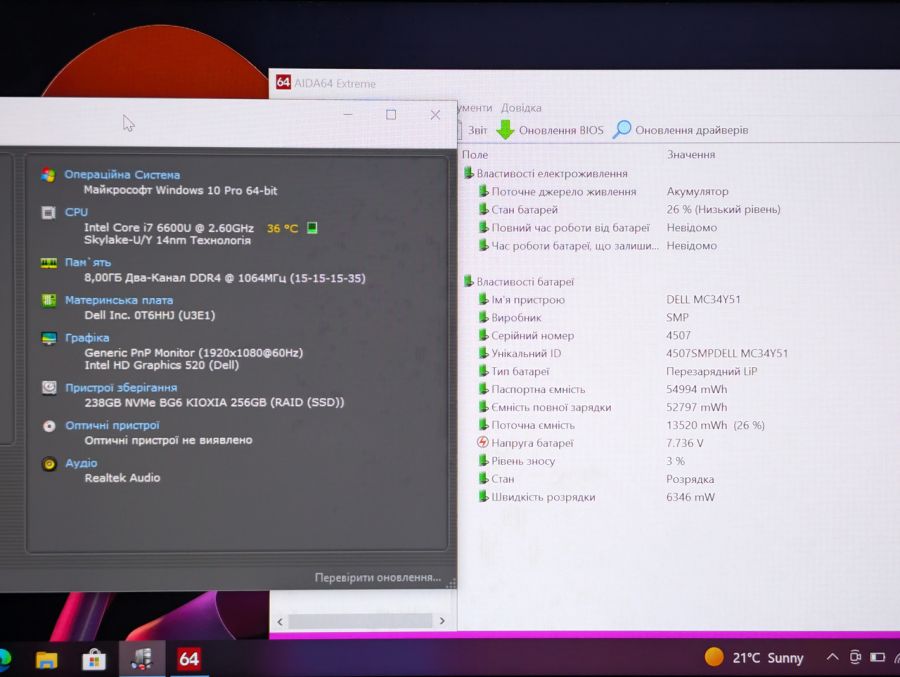Viewport: 900px width, 677px height.
Task: Click the Windows logo icon beside Операційна Система
Action: click(x=48, y=175)
